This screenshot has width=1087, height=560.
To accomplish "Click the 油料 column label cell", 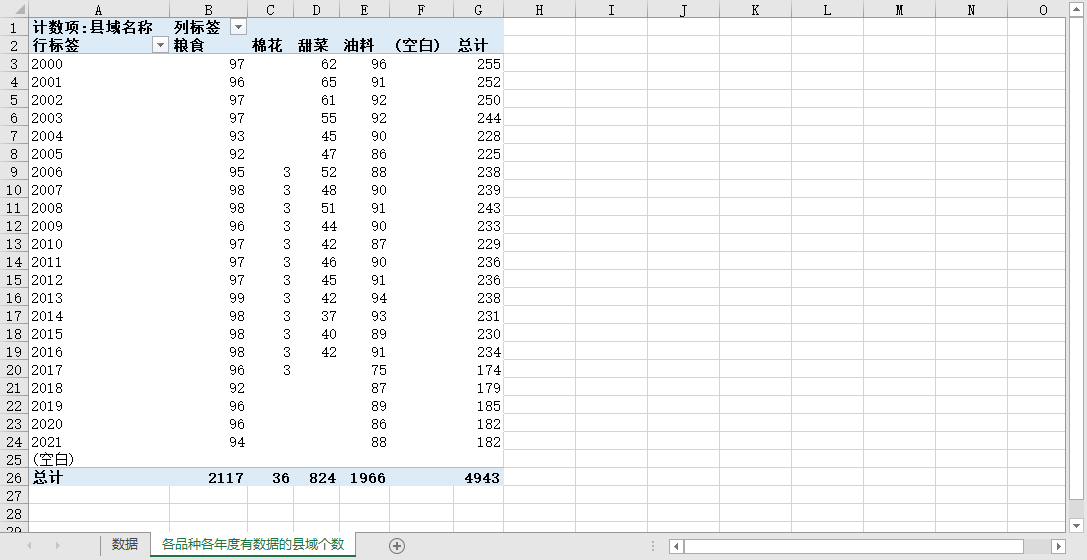I will coord(364,45).
